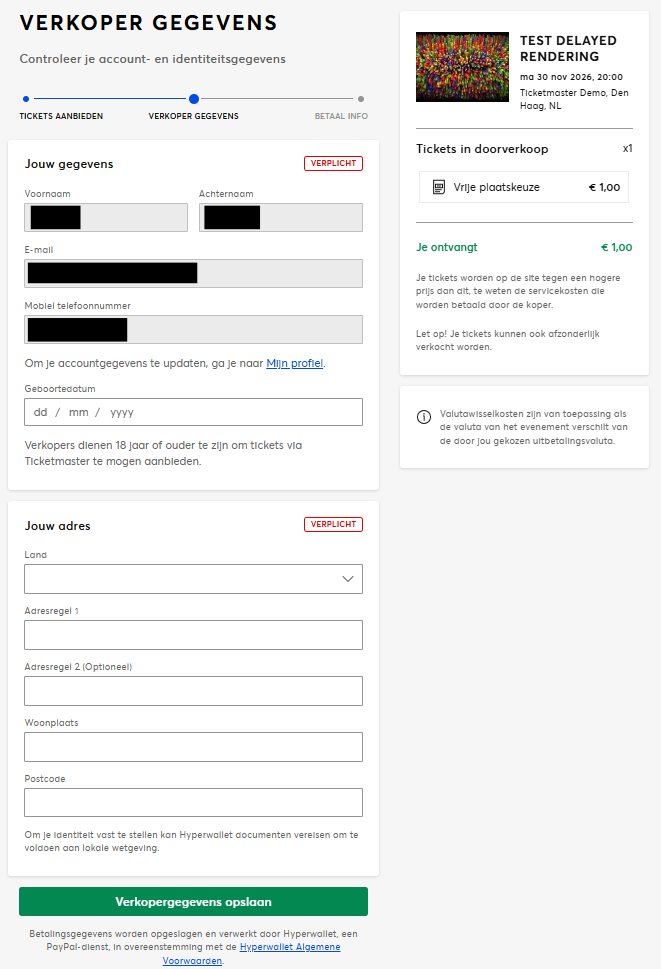Viewport: 661px width, 969px height.
Task: Click the info icon near Valutawisselkosten notice
Action: 424,416
